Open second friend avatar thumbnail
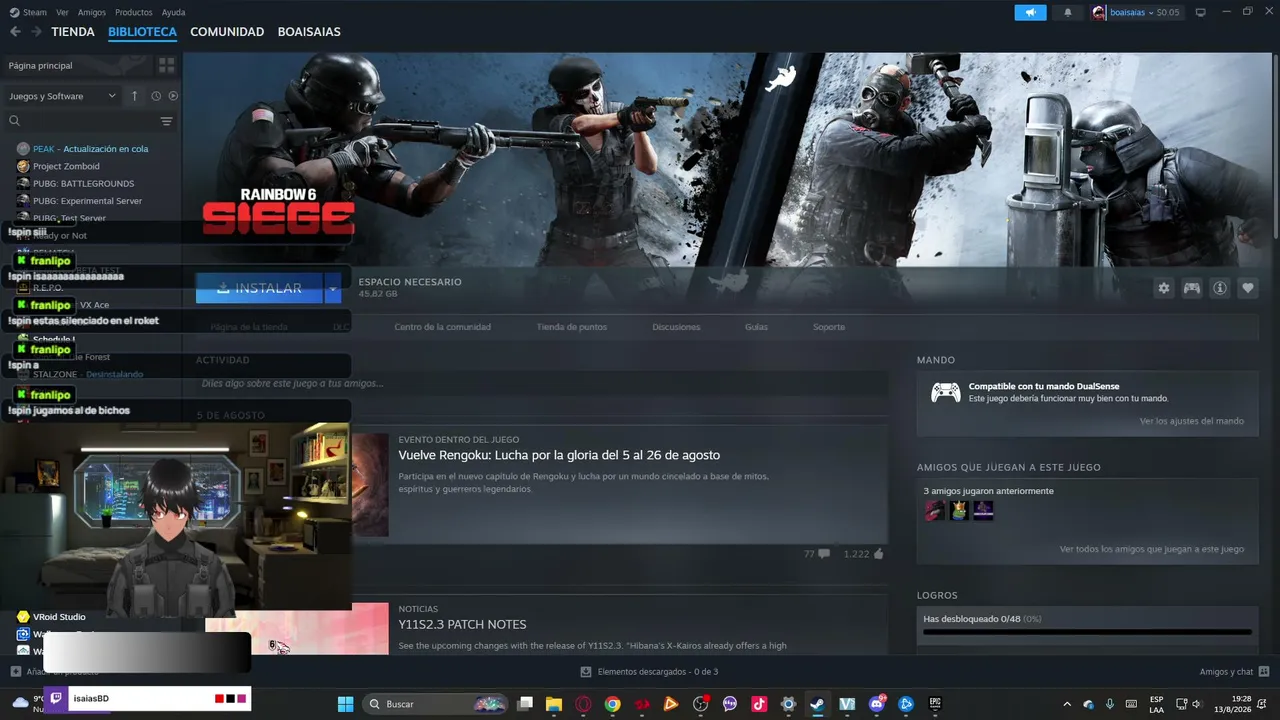Image resolution: width=1280 pixels, height=720 pixels. (x=959, y=510)
